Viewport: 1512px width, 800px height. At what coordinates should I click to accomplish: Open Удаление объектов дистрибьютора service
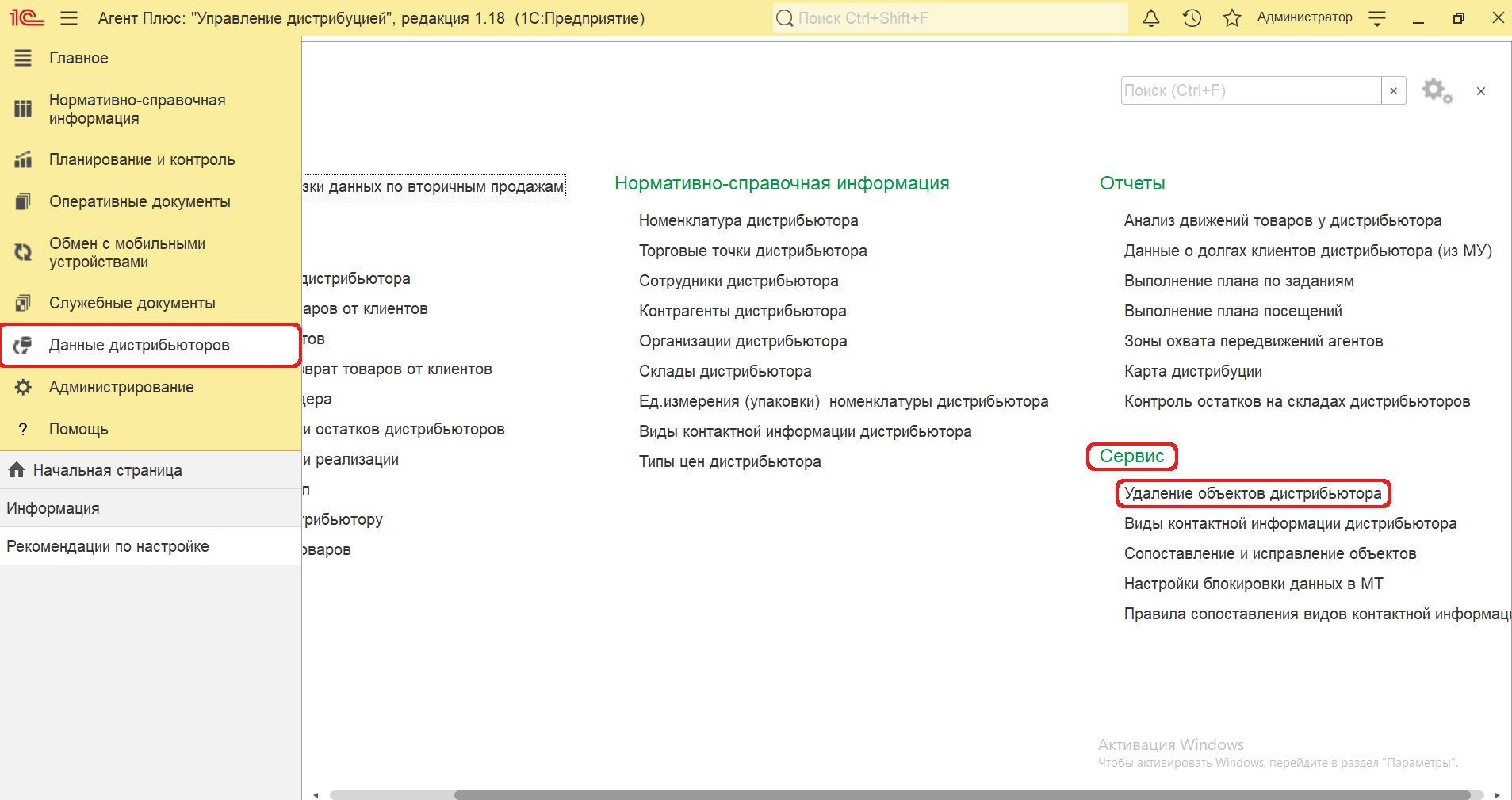(1253, 493)
